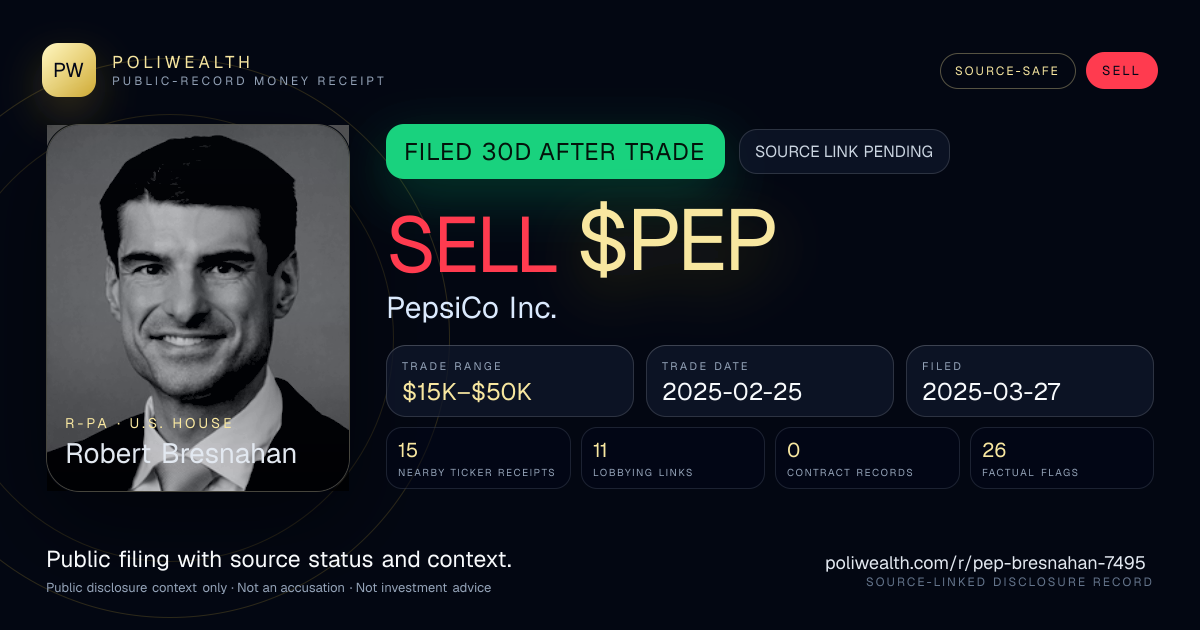
Task: Select the FILED 2025-03-27 card
Action: pyautogui.click(x=1030, y=381)
